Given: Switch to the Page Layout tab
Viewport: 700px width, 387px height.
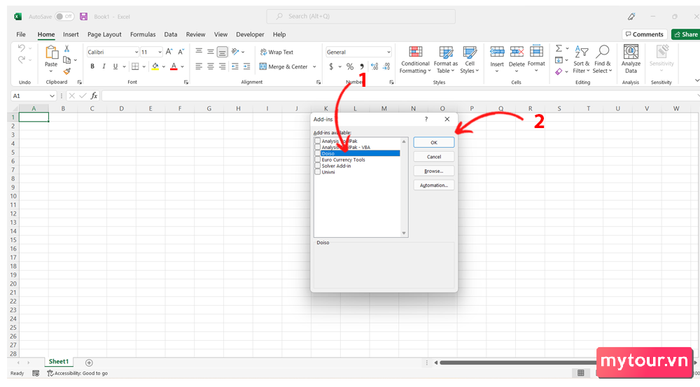Looking at the screenshot, I should [104, 34].
